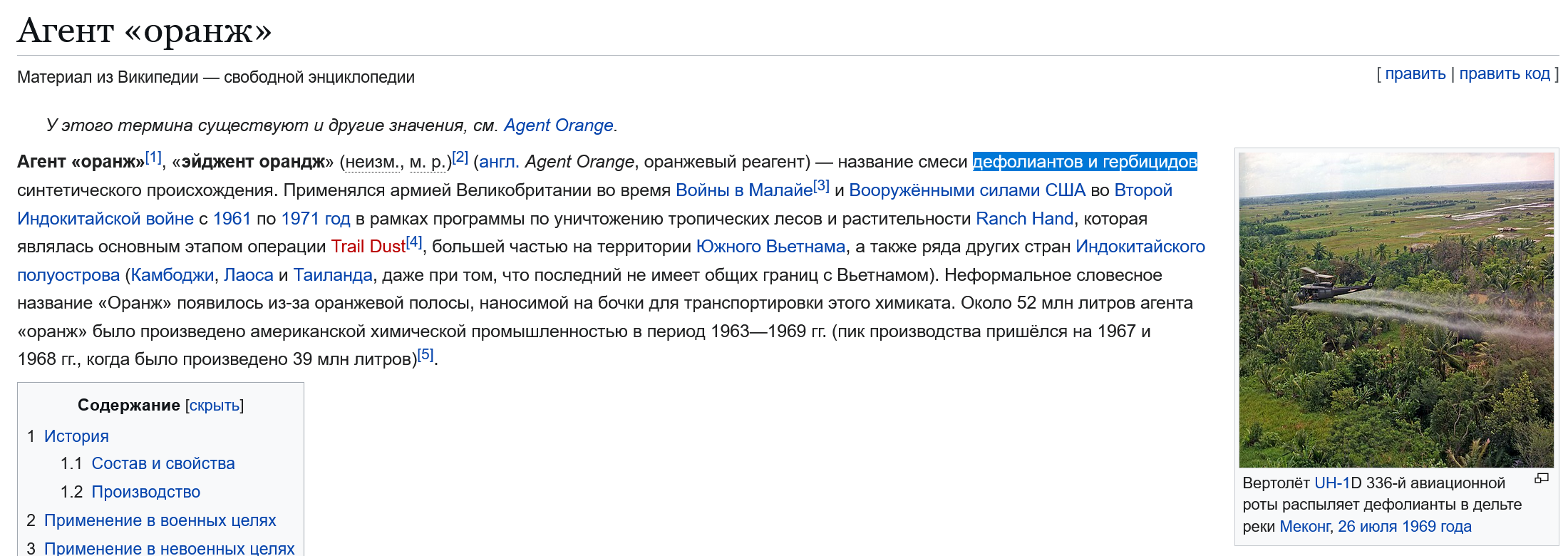
Task: Open footnote reference [4]
Action: 413,242
